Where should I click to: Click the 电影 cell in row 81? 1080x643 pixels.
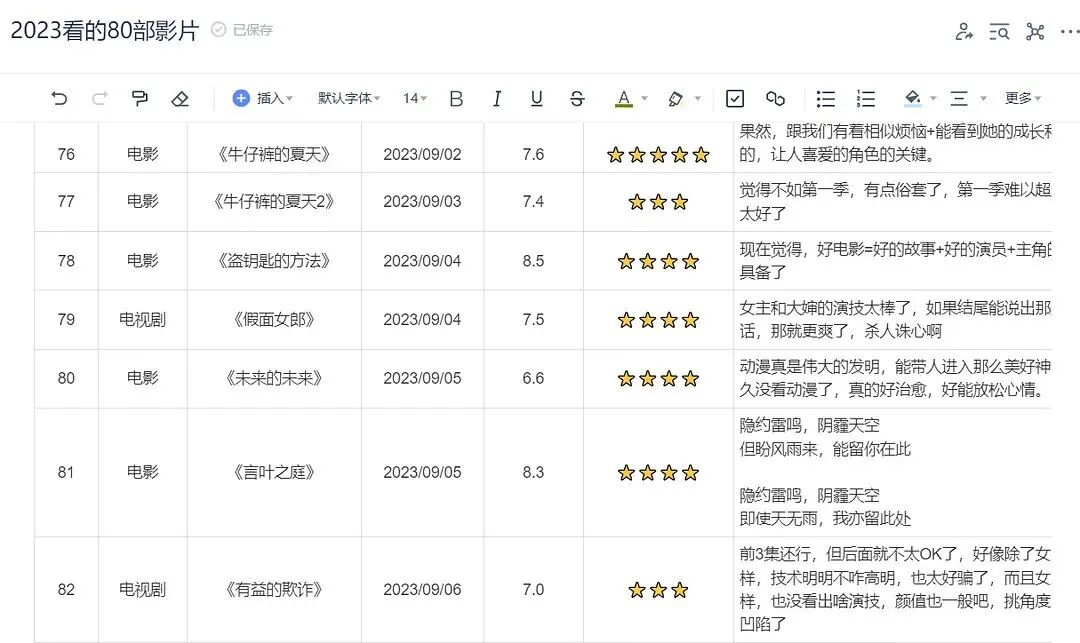click(143, 472)
